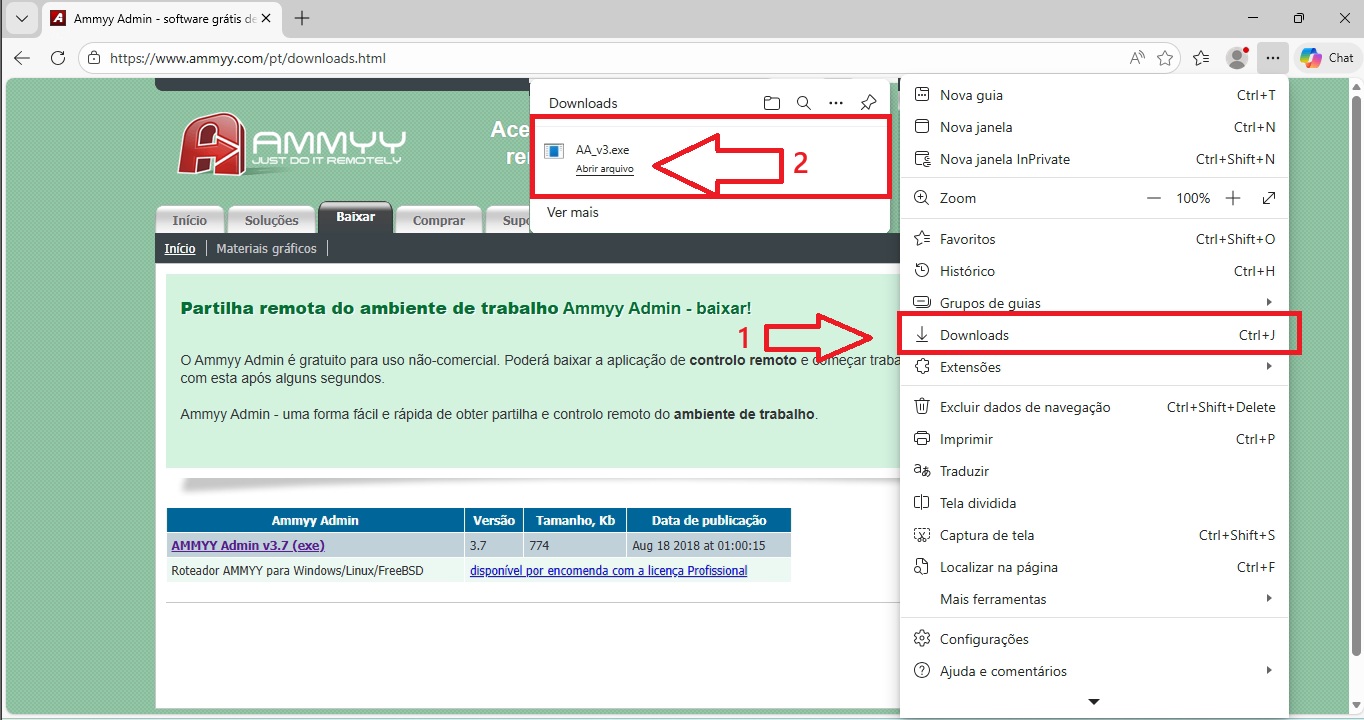Refresh the page with reload icon
Screen dimensions: 1364x720
(x=58, y=58)
